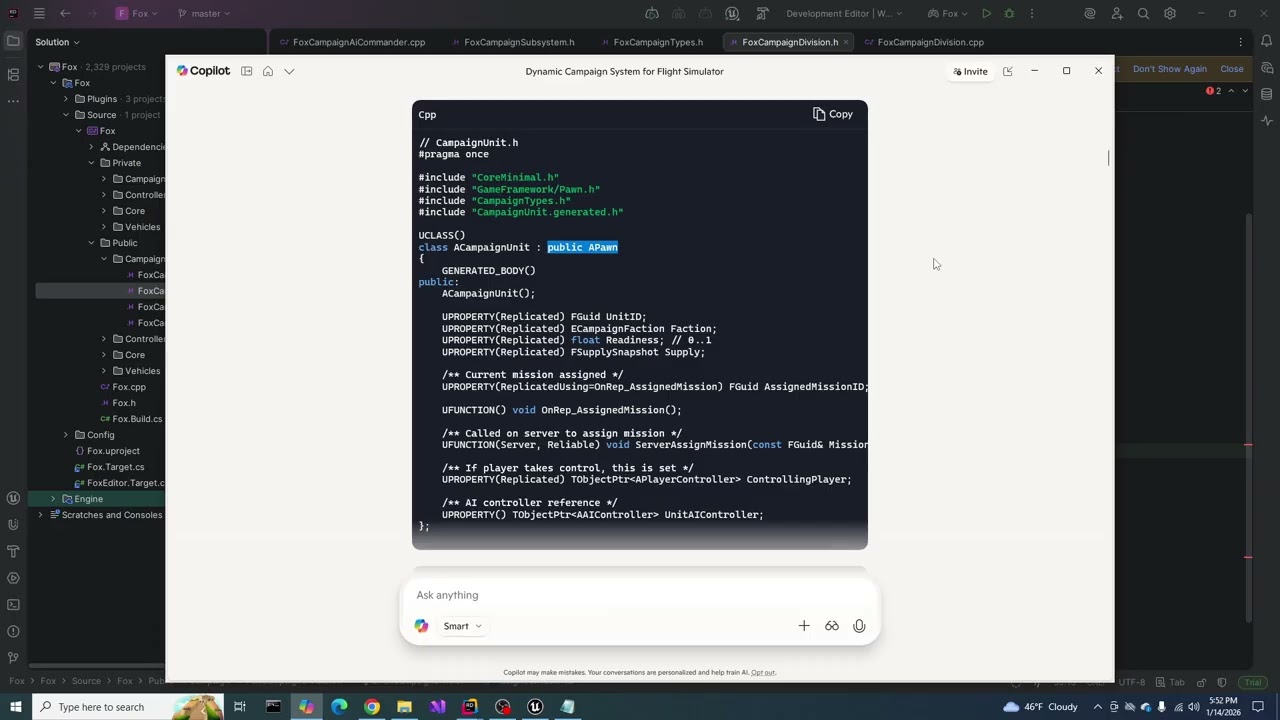Open Windows Start menu

point(16,707)
